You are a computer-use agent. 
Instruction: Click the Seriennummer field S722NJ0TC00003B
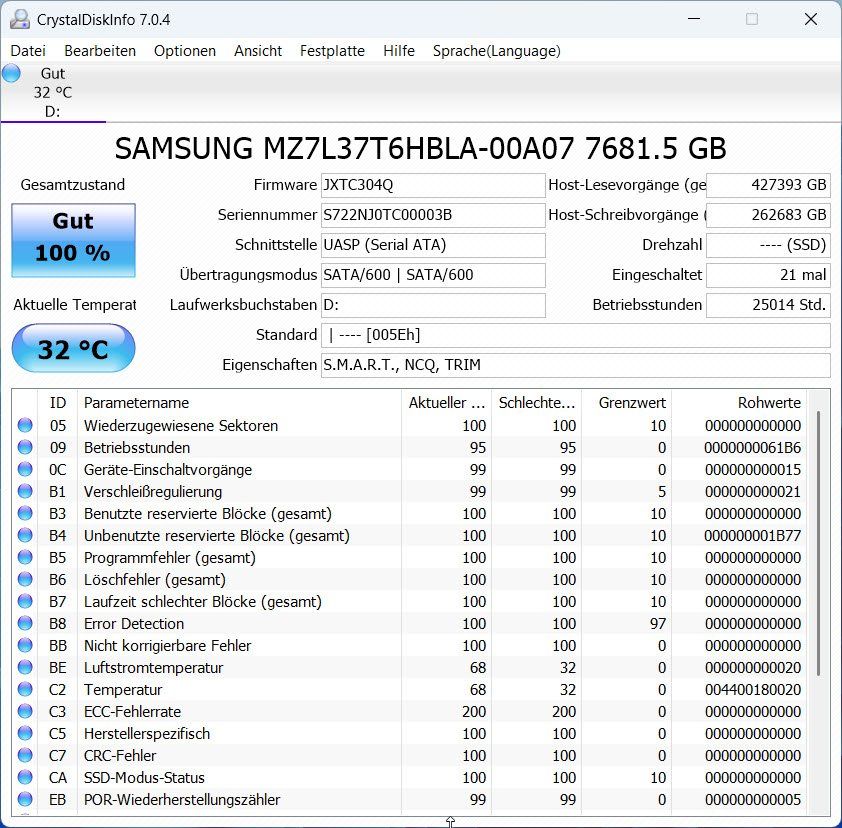coord(433,215)
